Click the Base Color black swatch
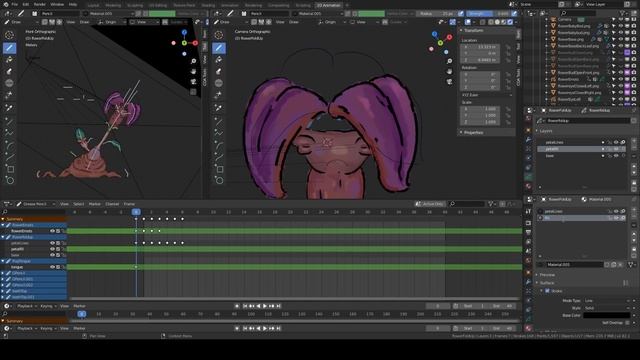The height and width of the screenshot is (360, 640). coord(607,315)
